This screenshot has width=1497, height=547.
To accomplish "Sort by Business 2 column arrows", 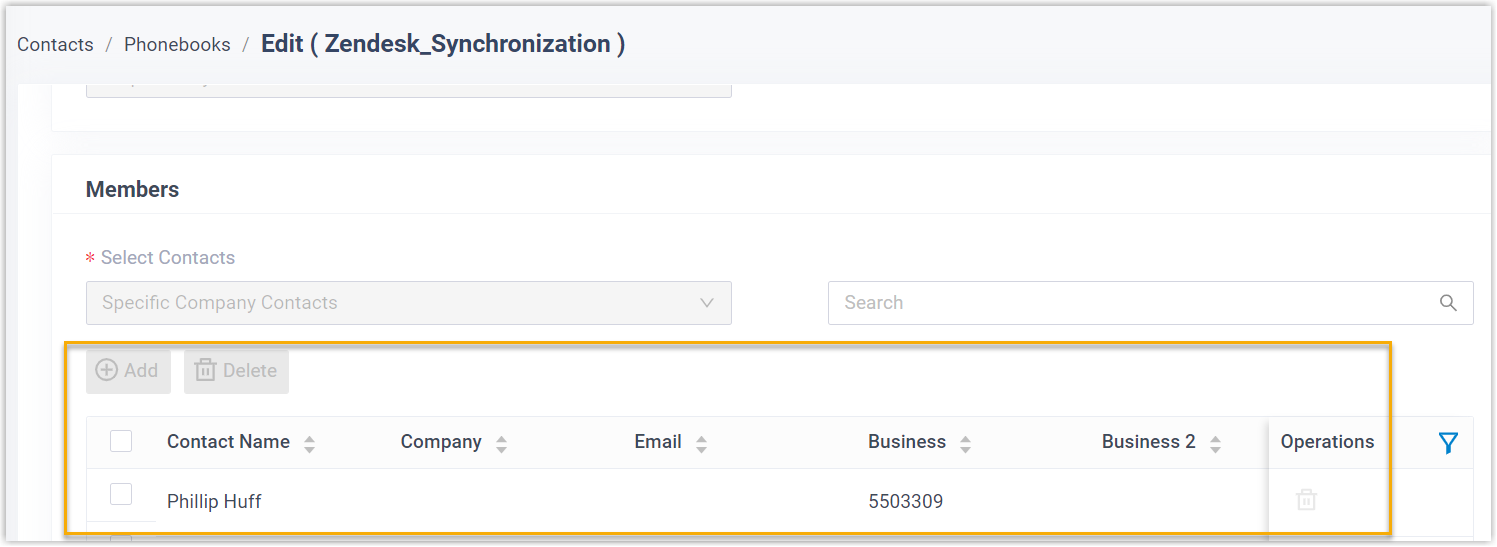I will tap(1215, 444).
